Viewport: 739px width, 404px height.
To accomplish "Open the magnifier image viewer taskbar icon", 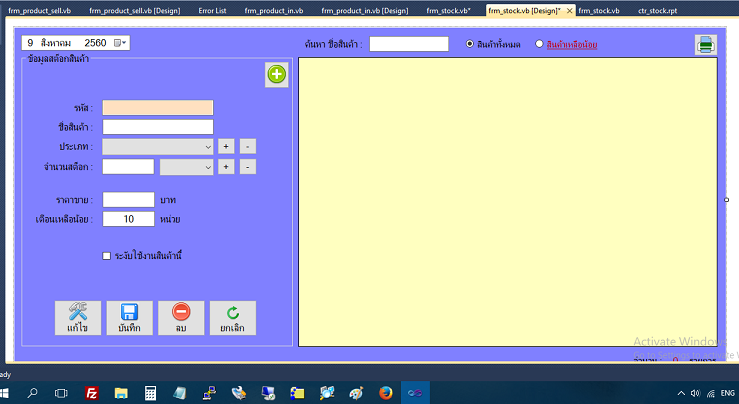I will 327,393.
